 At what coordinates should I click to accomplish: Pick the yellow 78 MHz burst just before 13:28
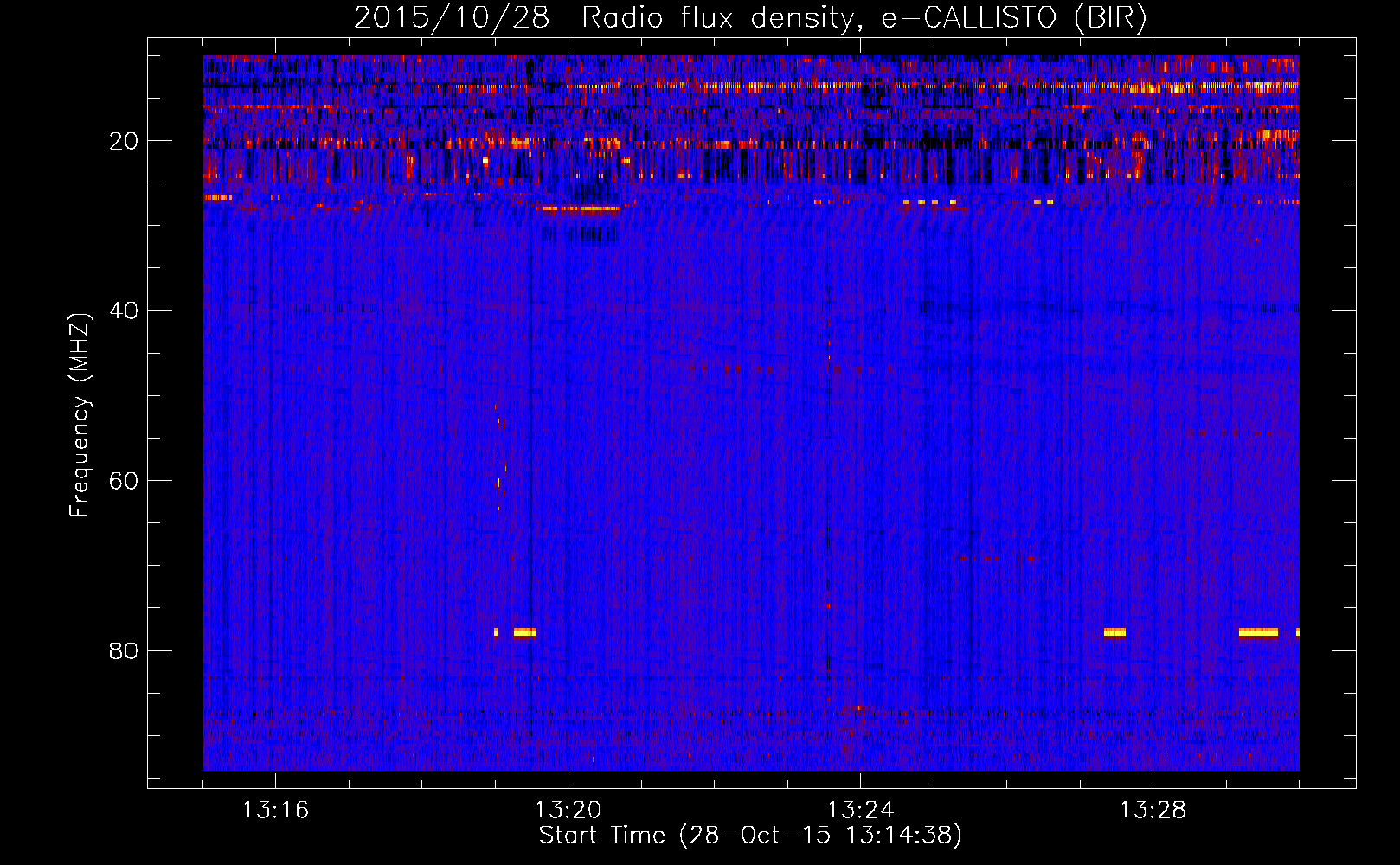pos(1114,632)
